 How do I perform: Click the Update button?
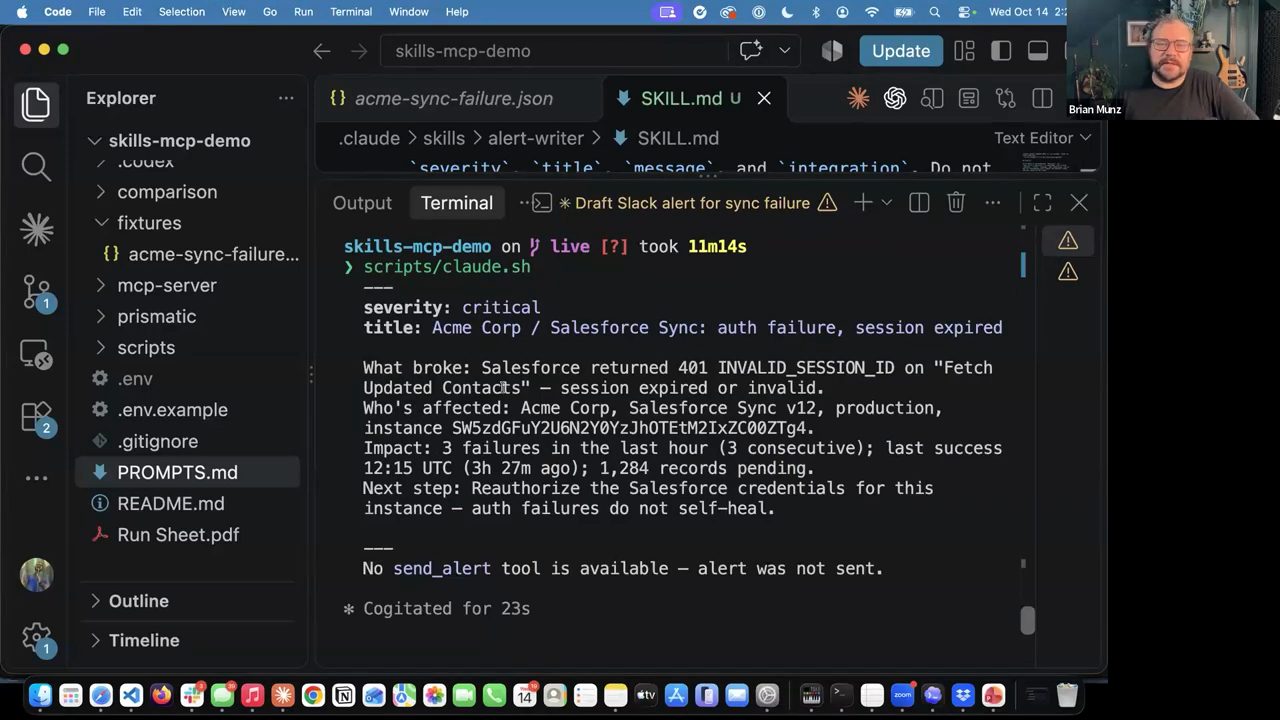[x=901, y=51]
